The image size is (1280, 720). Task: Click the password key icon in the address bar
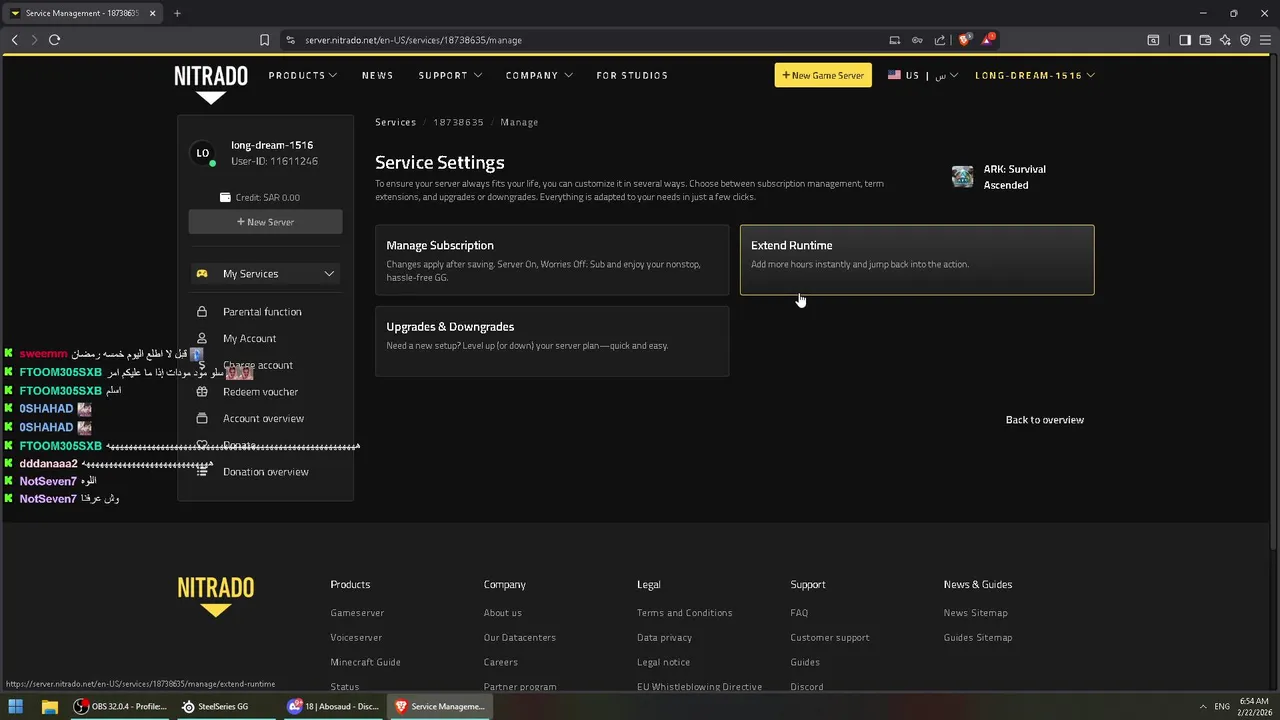click(917, 40)
